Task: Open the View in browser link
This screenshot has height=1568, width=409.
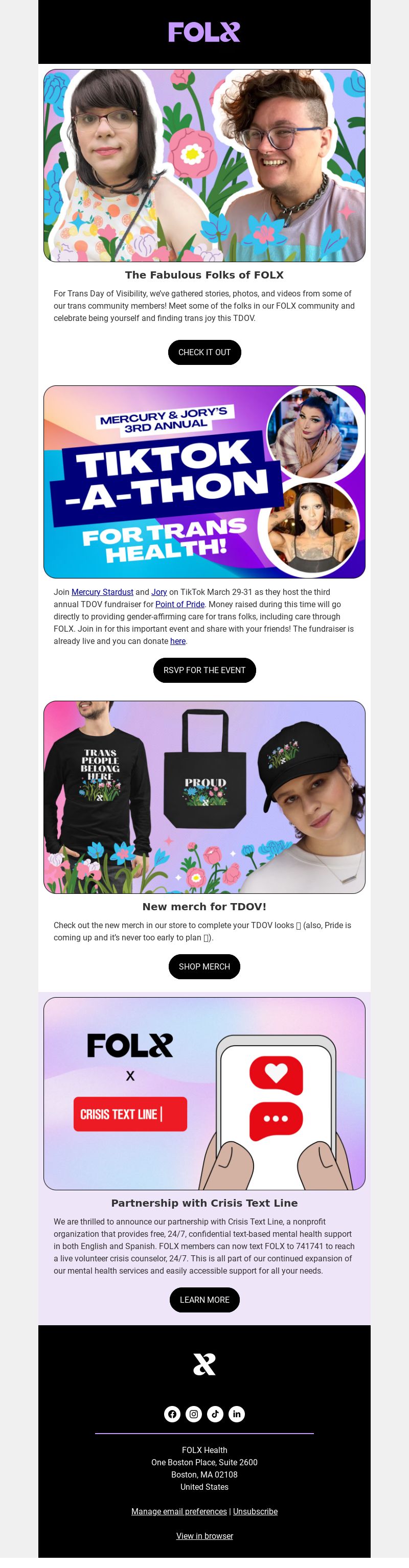Action: coord(204,1536)
